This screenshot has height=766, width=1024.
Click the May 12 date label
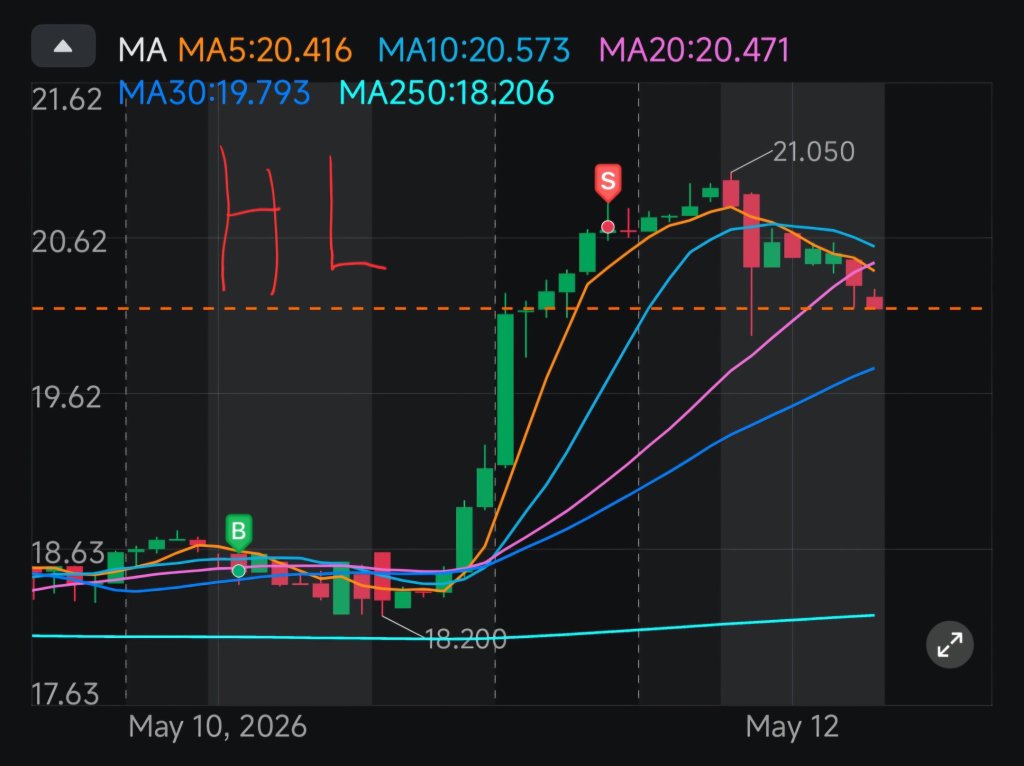[x=792, y=727]
